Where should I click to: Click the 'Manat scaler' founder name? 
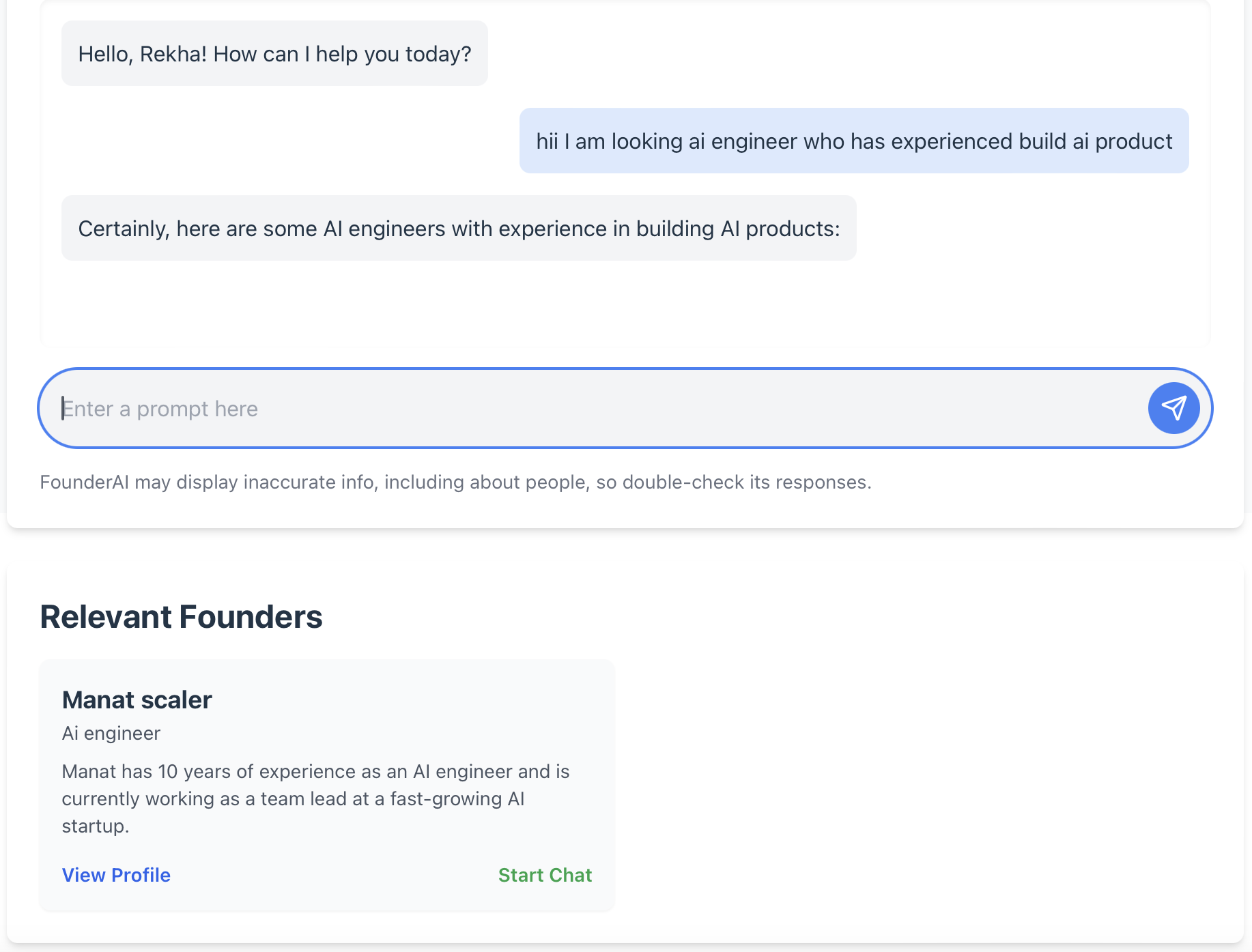pos(137,700)
